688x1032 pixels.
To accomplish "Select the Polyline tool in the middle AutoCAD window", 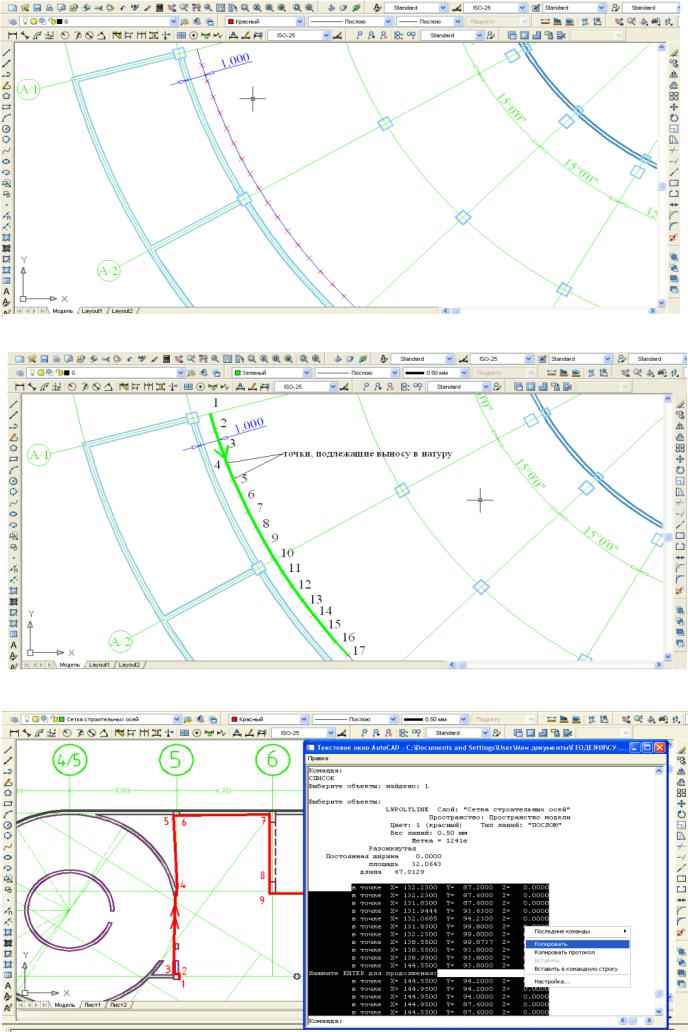I will [13, 426].
